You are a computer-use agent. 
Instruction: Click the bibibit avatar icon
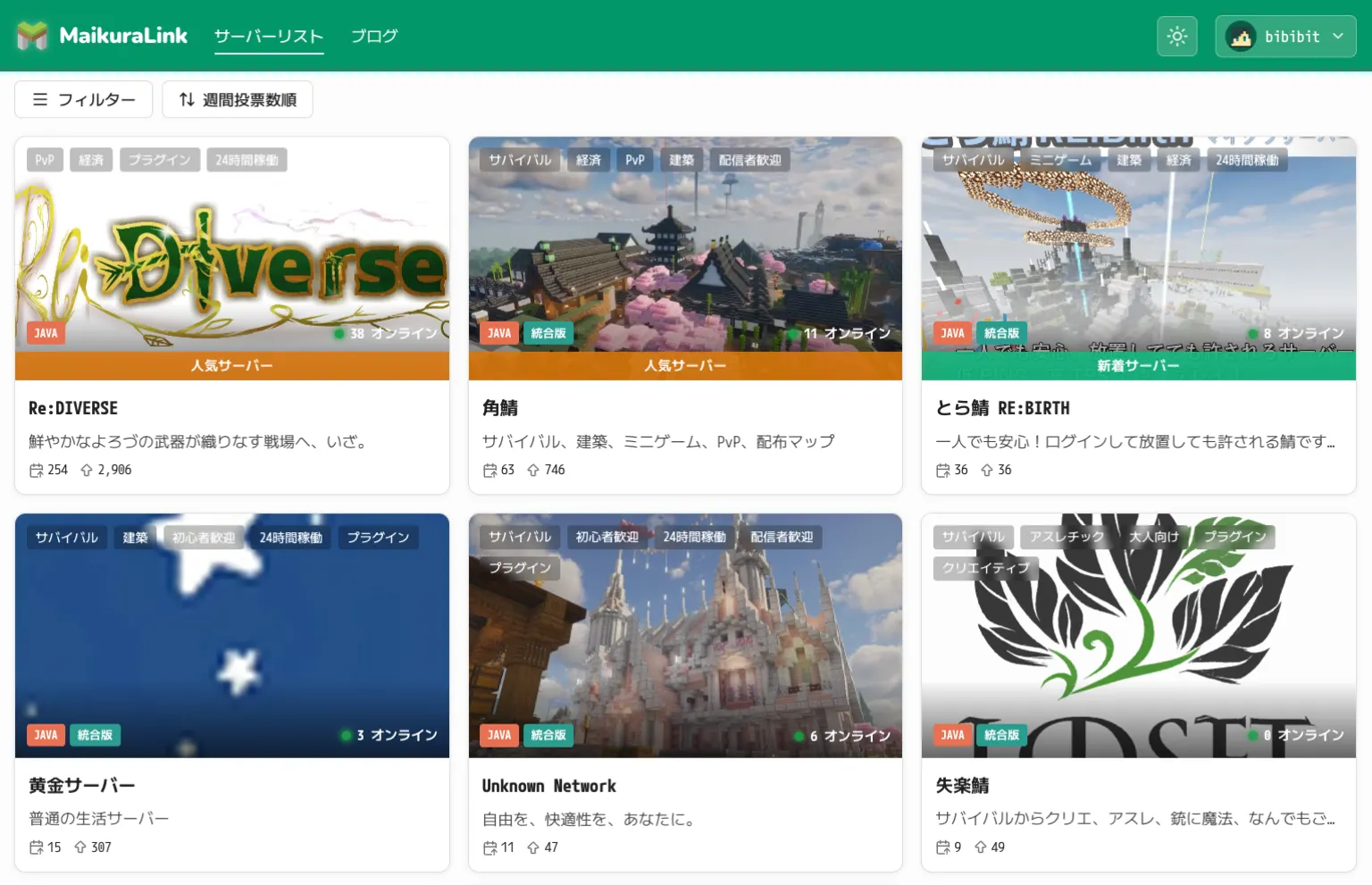tap(1241, 37)
